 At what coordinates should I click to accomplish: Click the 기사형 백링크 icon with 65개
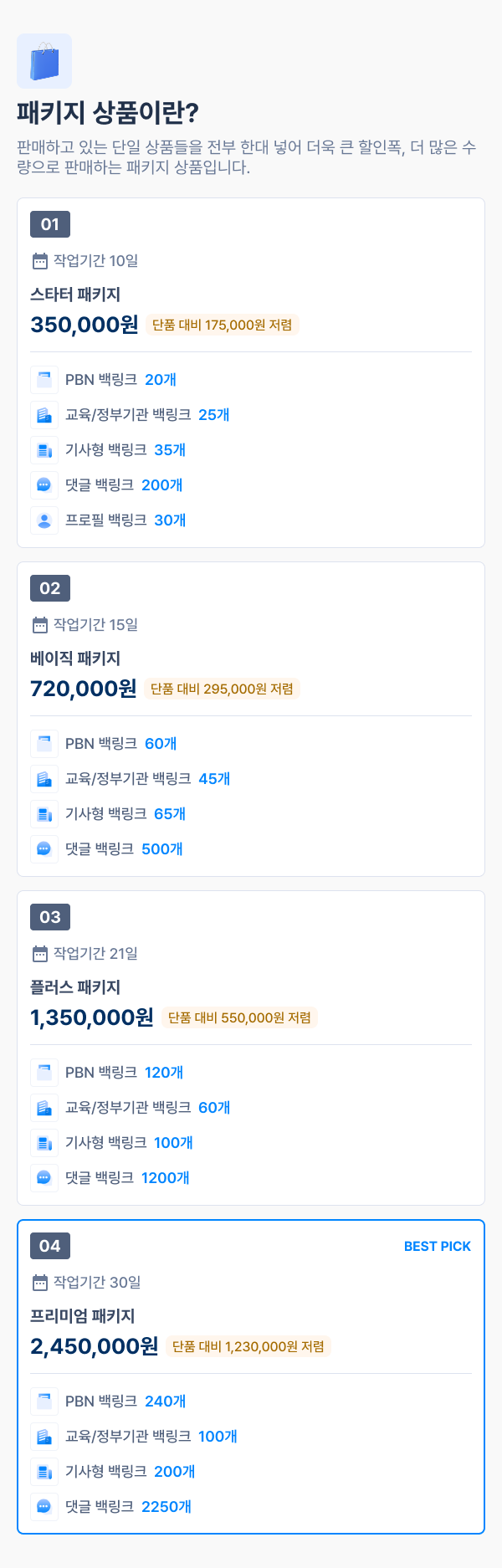pyautogui.click(x=44, y=814)
